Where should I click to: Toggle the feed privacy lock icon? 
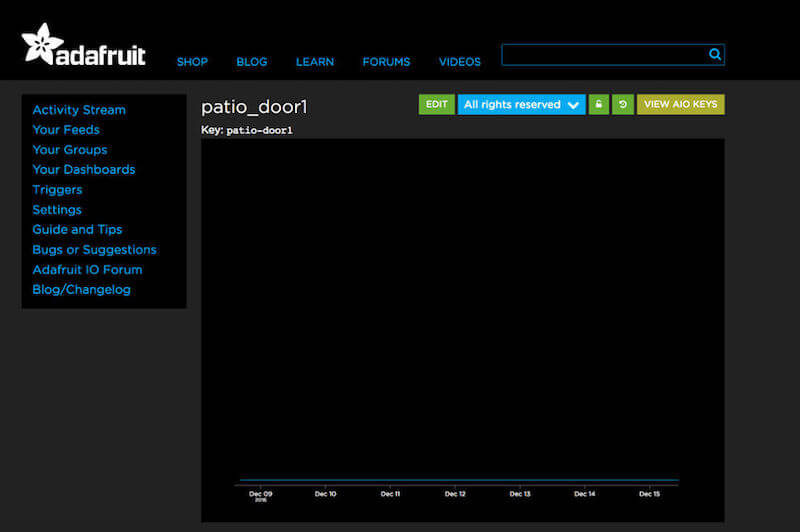coord(598,105)
